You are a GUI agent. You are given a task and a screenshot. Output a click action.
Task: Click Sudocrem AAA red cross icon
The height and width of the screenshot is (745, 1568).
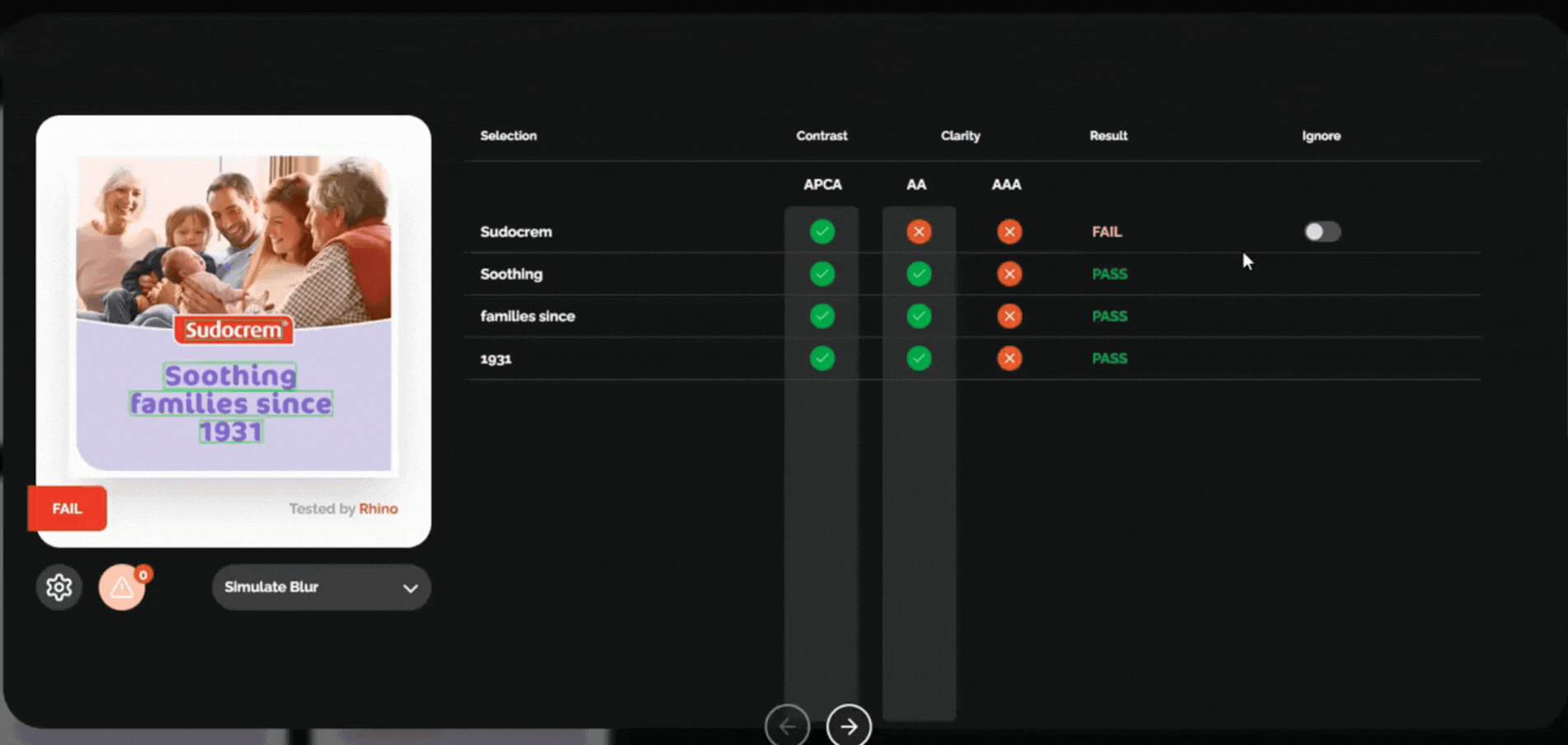1009,232
